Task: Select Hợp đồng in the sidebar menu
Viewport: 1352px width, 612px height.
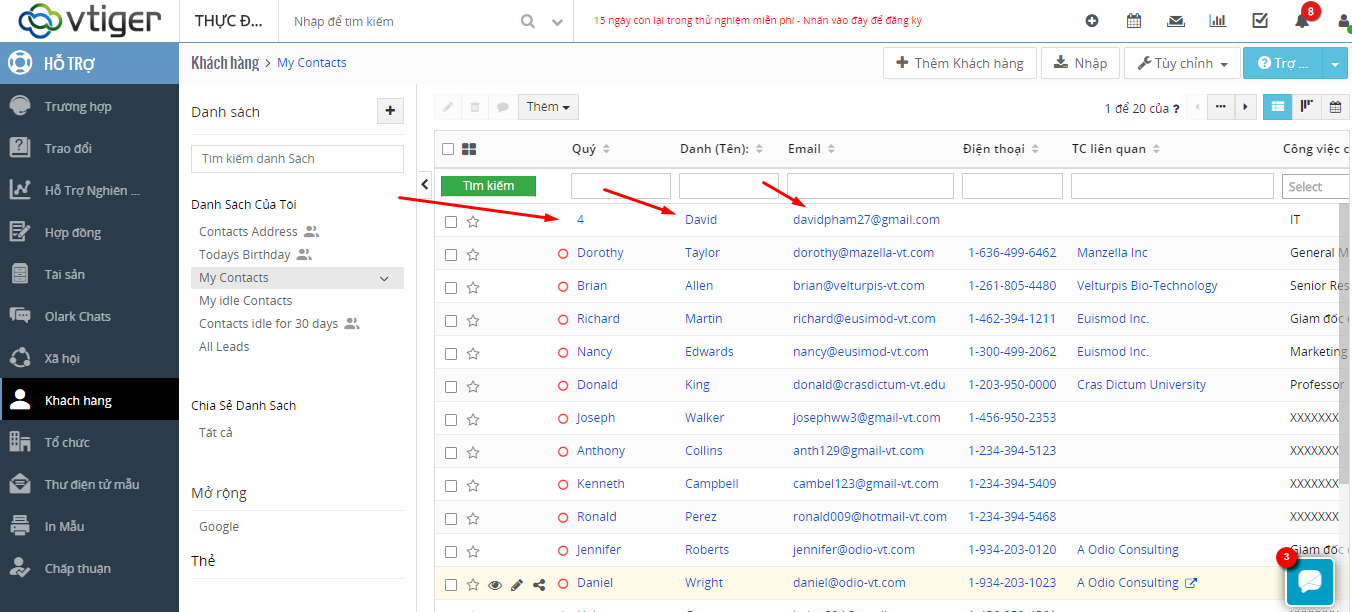Action: pyautogui.click(x=73, y=233)
